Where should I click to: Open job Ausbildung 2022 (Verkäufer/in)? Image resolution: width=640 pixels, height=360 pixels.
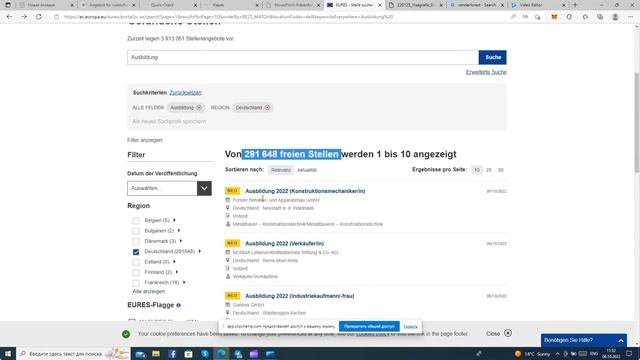tap(284, 243)
